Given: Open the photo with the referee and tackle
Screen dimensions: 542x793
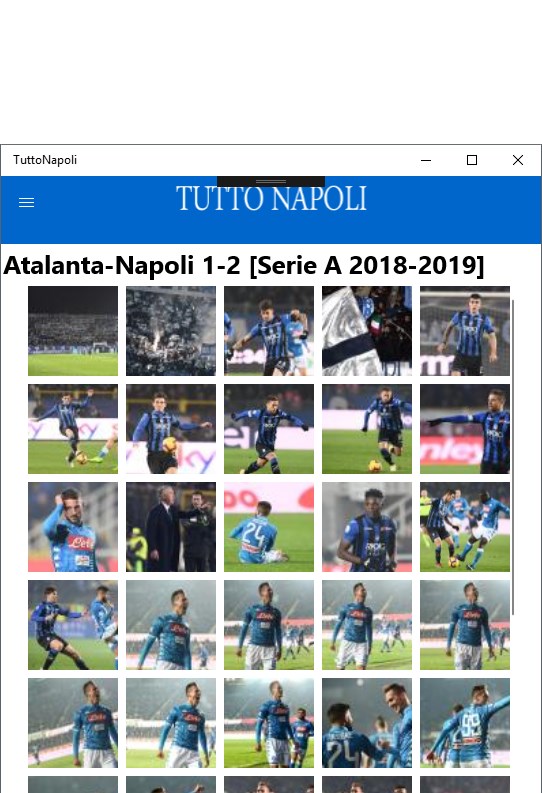Looking at the screenshot, I should 465,527.
